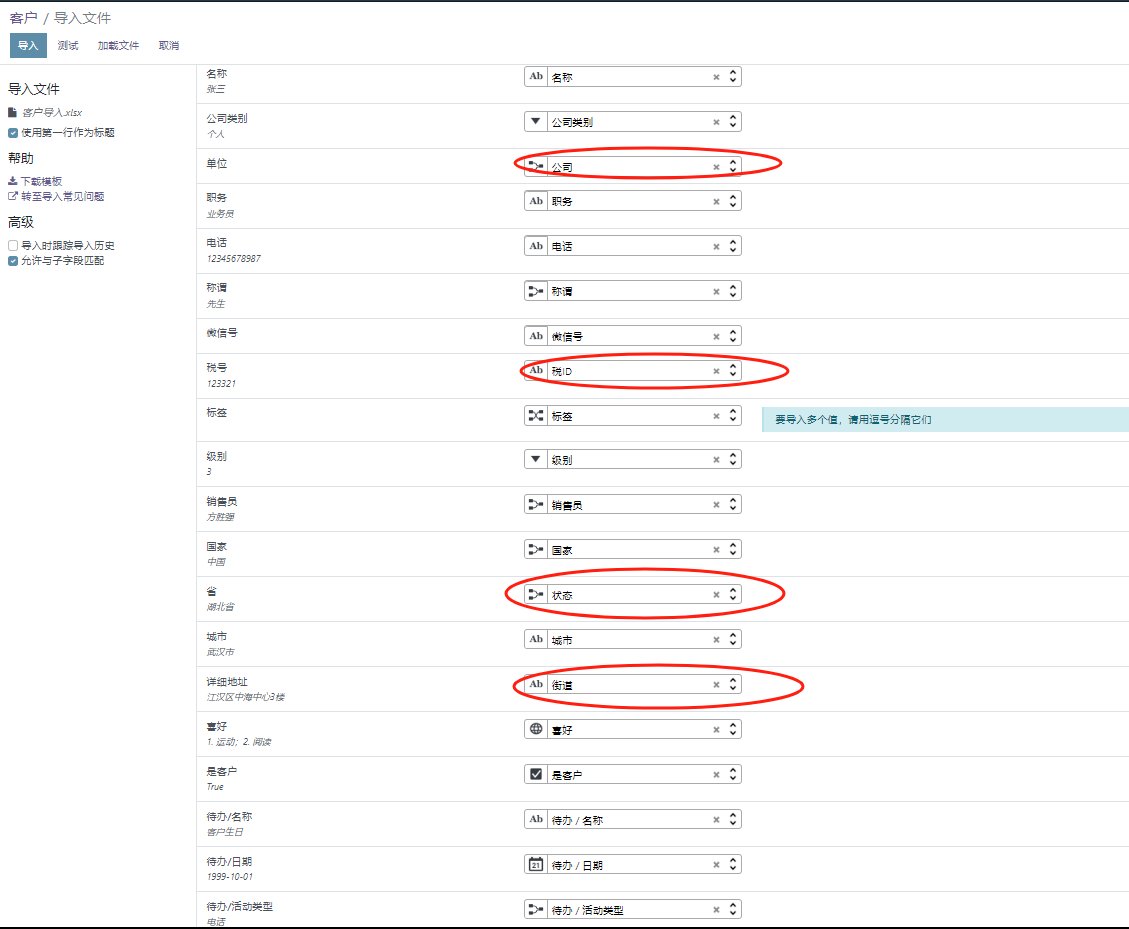Uncheck 允许与子字段匹配 option
Viewport: 1129px width, 929px height.
13,260
